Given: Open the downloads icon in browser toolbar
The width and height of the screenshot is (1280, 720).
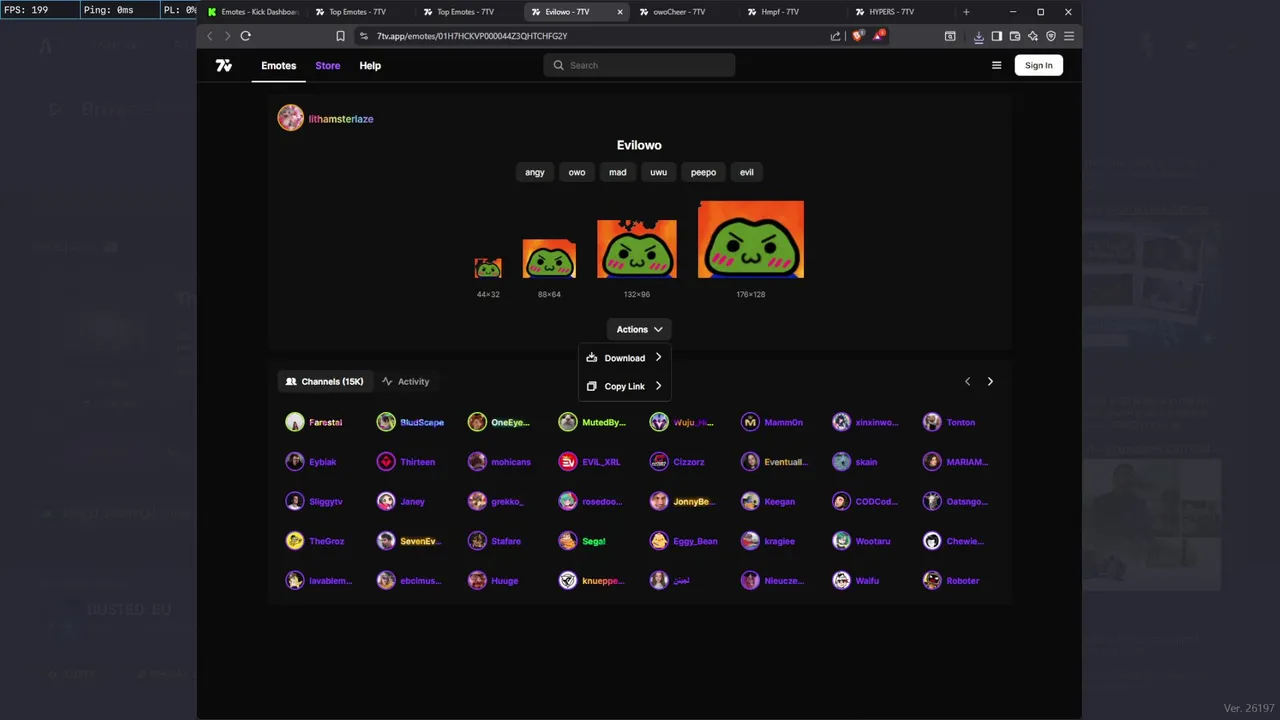Looking at the screenshot, I should click(978, 36).
